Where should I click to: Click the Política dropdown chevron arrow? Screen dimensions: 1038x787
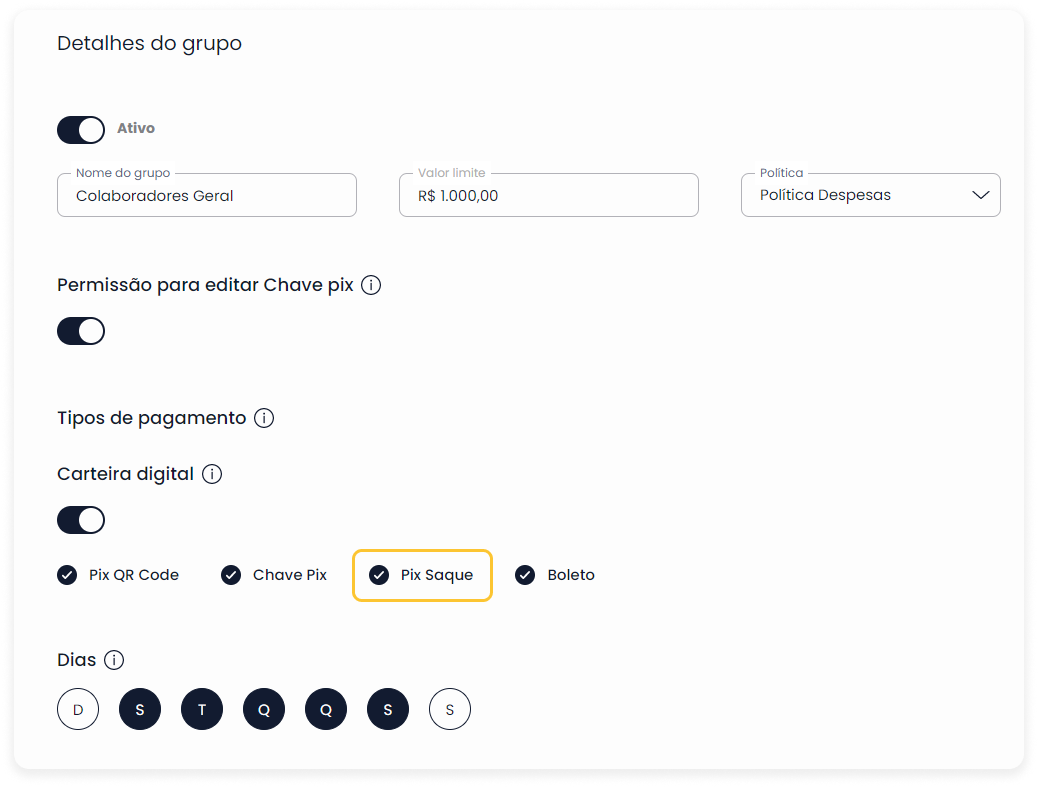(980, 195)
